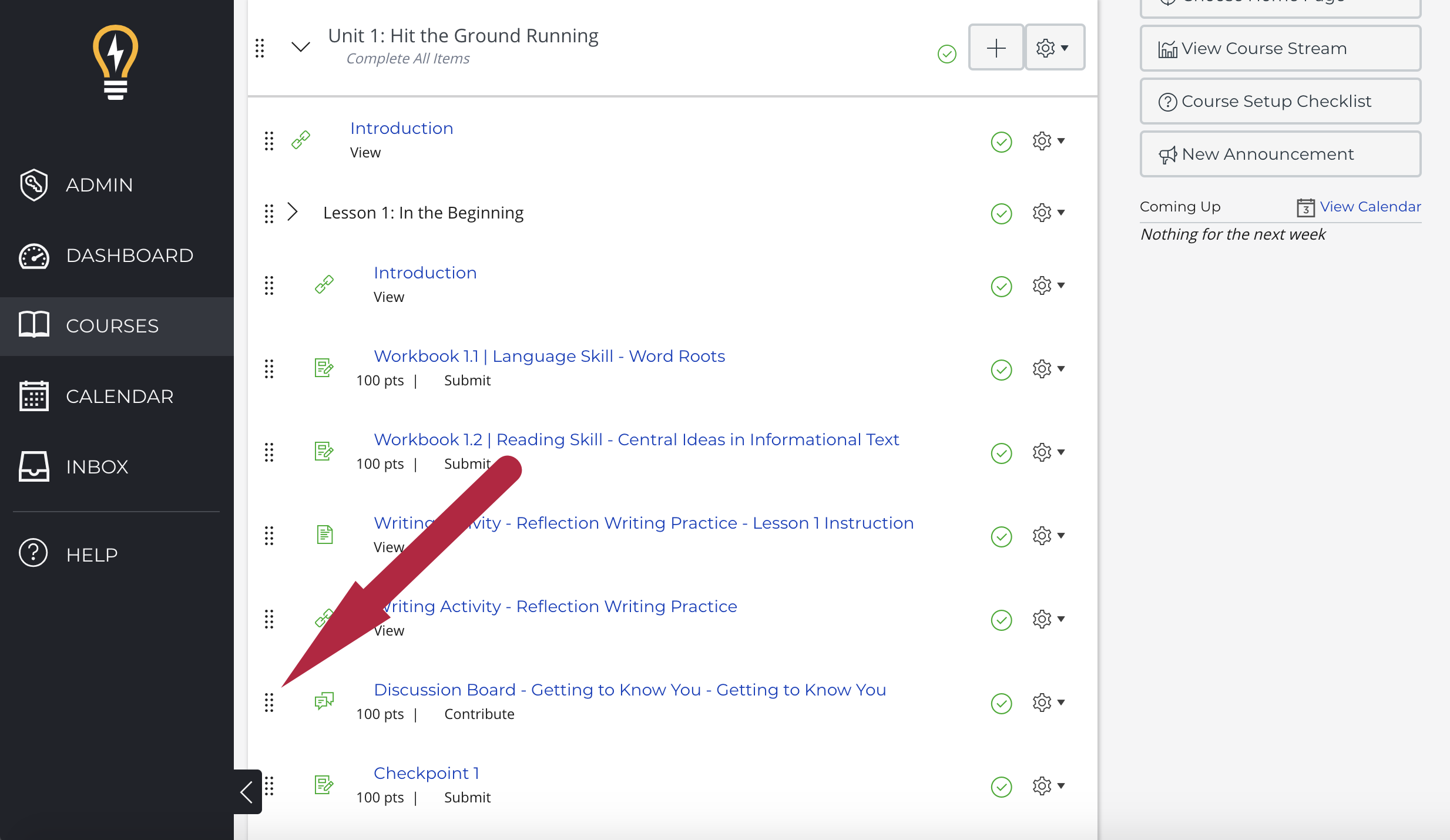Toggle publish status for Lesson 1 header

(1001, 213)
